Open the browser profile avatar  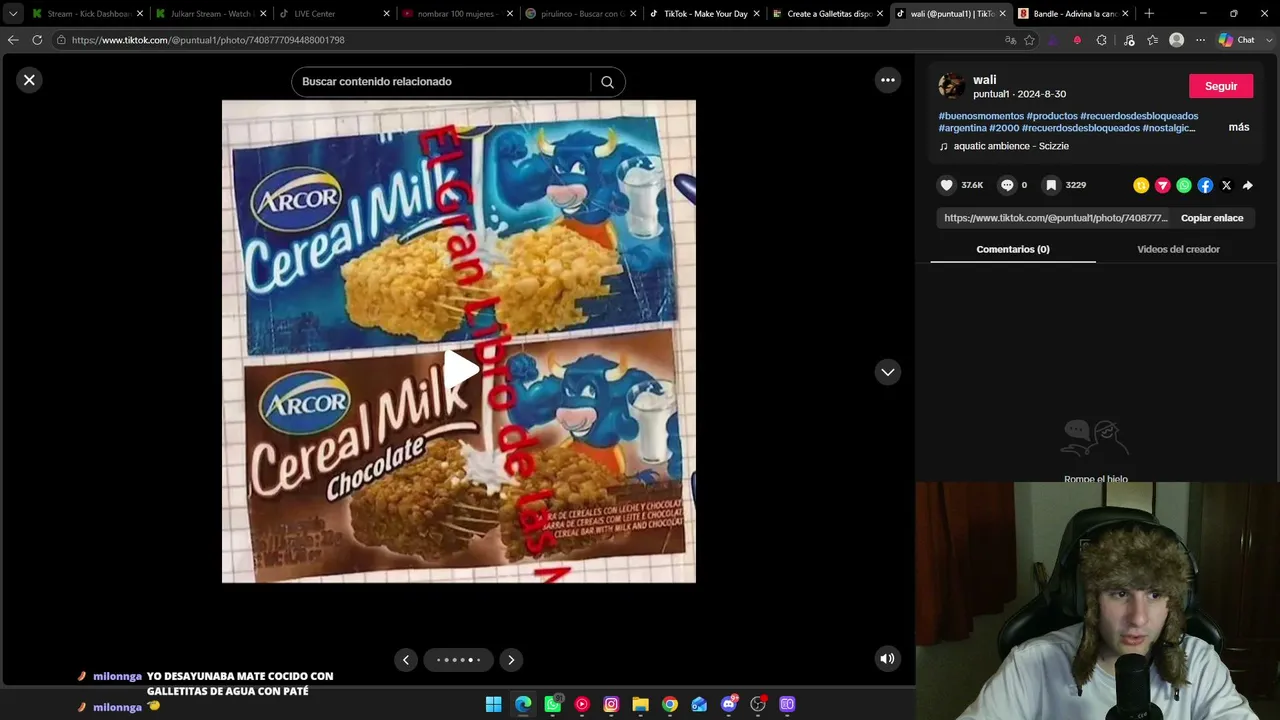1177,40
